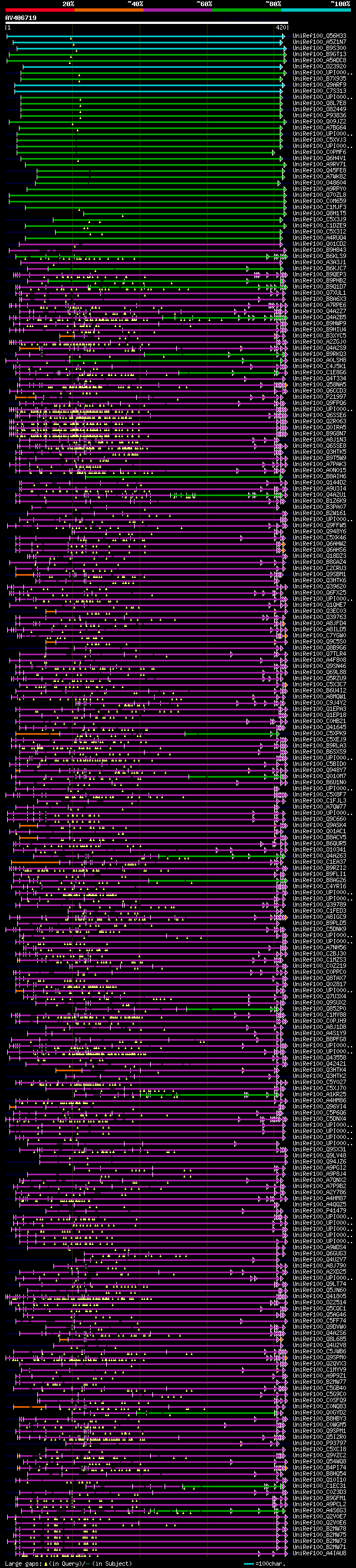The image size is (356, 1568).
Task: Select hit label UniRef100_Q9ARF9
Action: pos(319,85)
